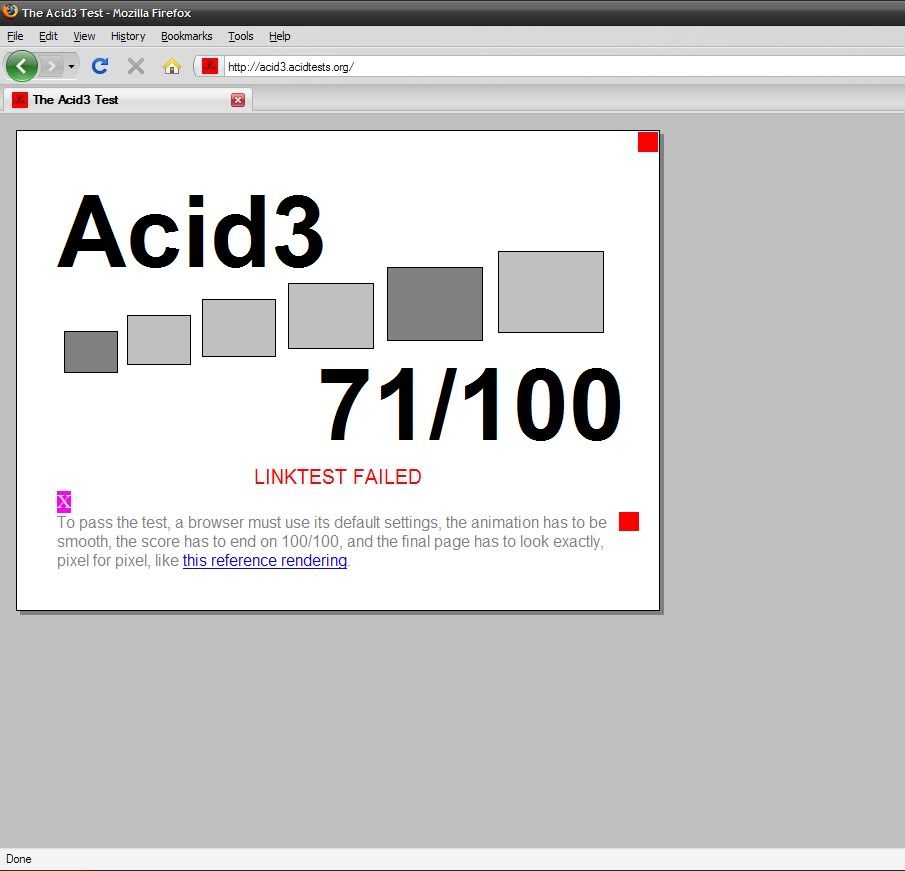Follow the 'this reference rendering' link
Image resolution: width=905 pixels, height=871 pixels.
[265, 560]
